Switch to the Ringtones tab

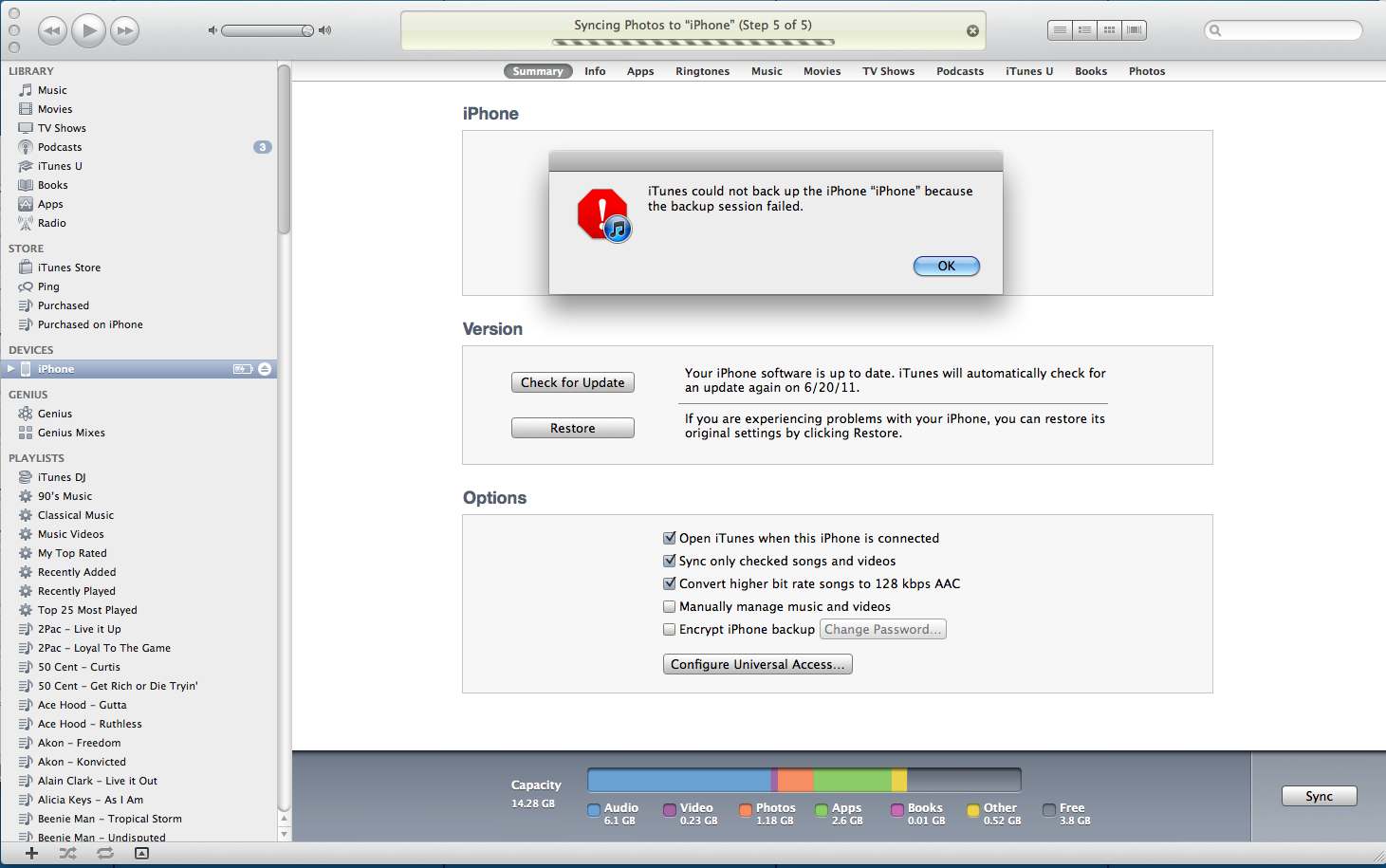click(703, 71)
